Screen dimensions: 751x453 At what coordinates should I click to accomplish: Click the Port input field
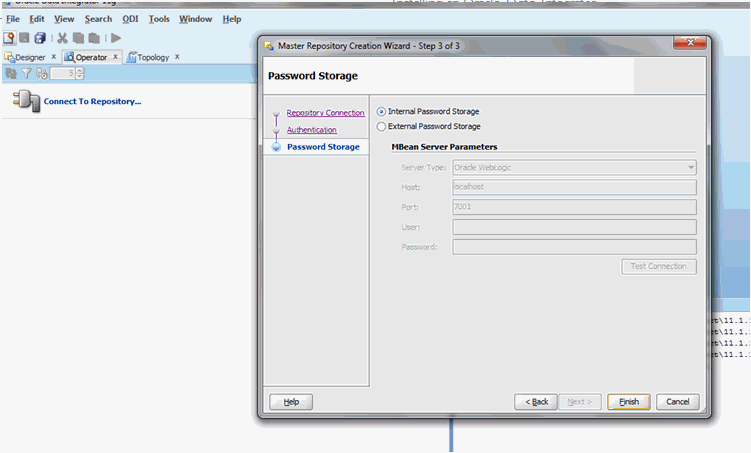(574, 207)
